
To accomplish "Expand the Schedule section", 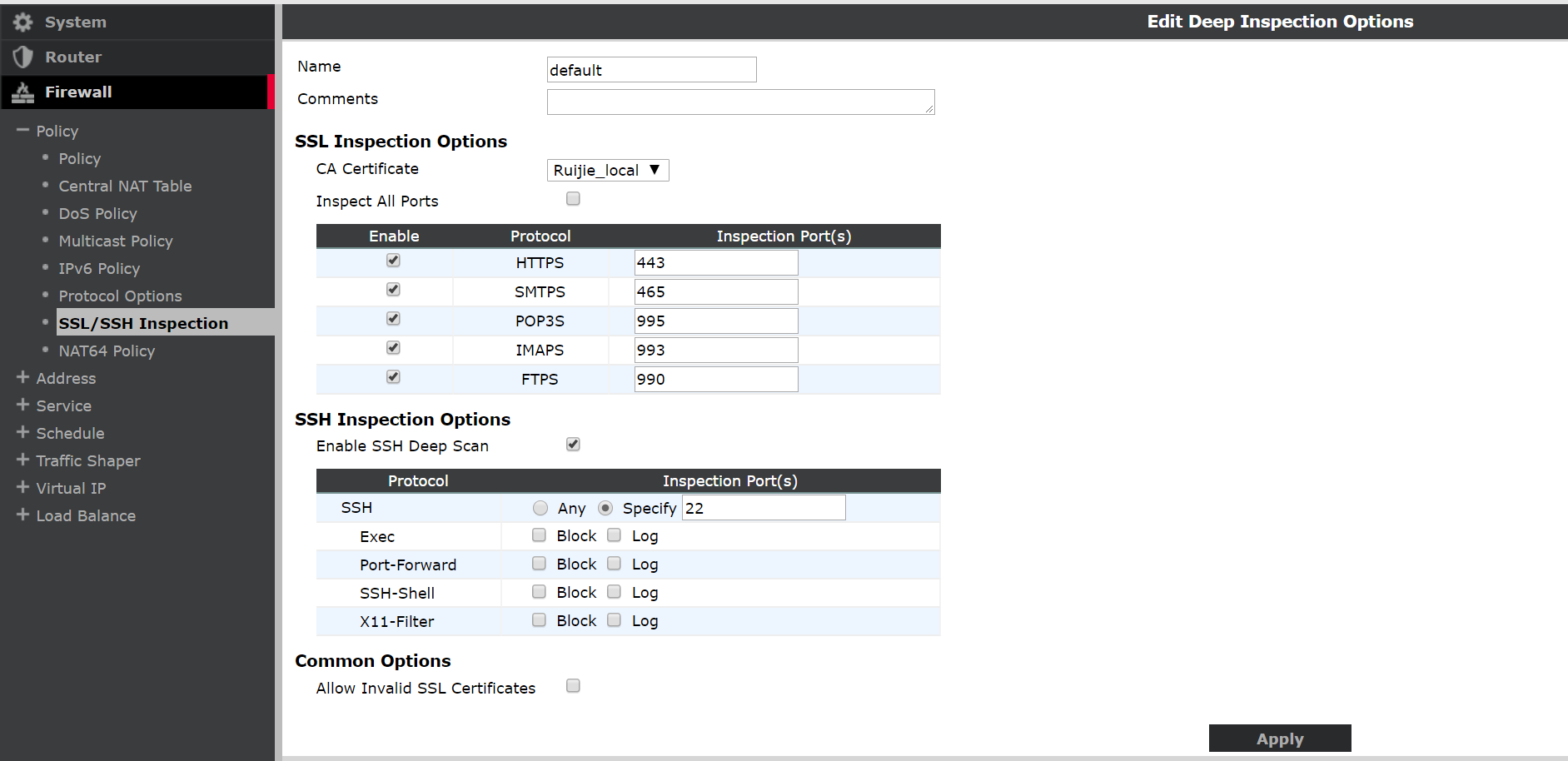I will pyautogui.click(x=22, y=433).
